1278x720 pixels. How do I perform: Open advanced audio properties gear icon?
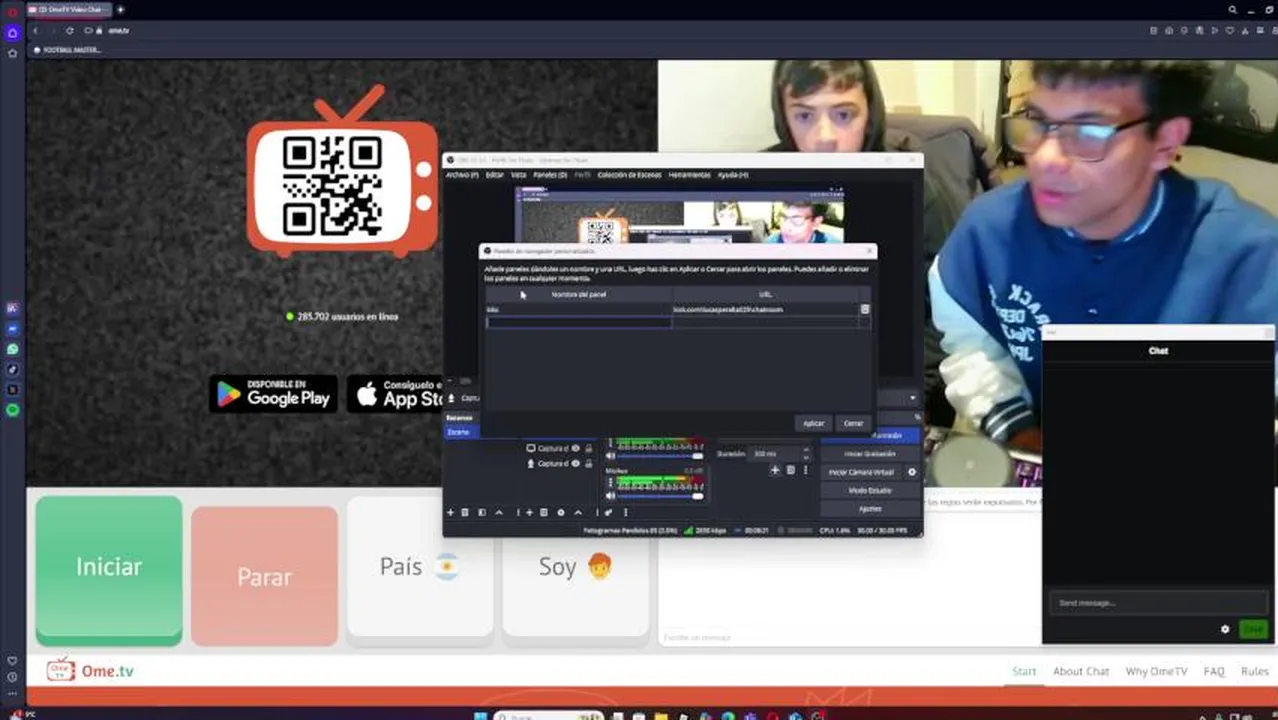609,512
